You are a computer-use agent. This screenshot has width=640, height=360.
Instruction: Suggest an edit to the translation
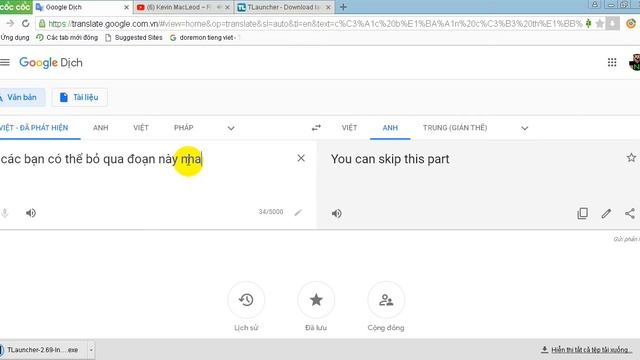(606, 213)
